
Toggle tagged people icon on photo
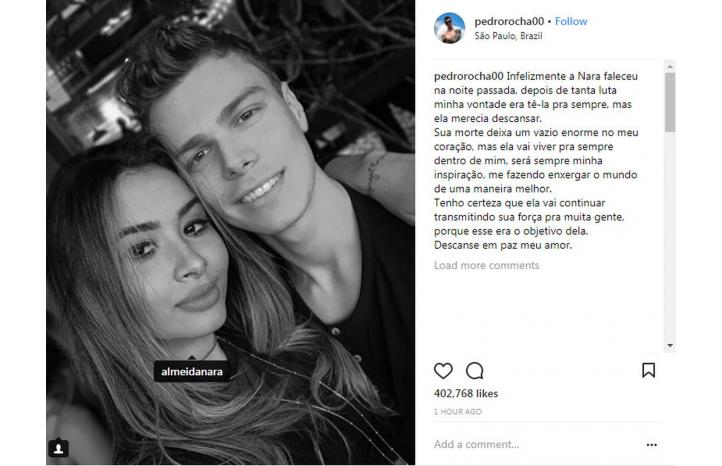click(x=58, y=448)
